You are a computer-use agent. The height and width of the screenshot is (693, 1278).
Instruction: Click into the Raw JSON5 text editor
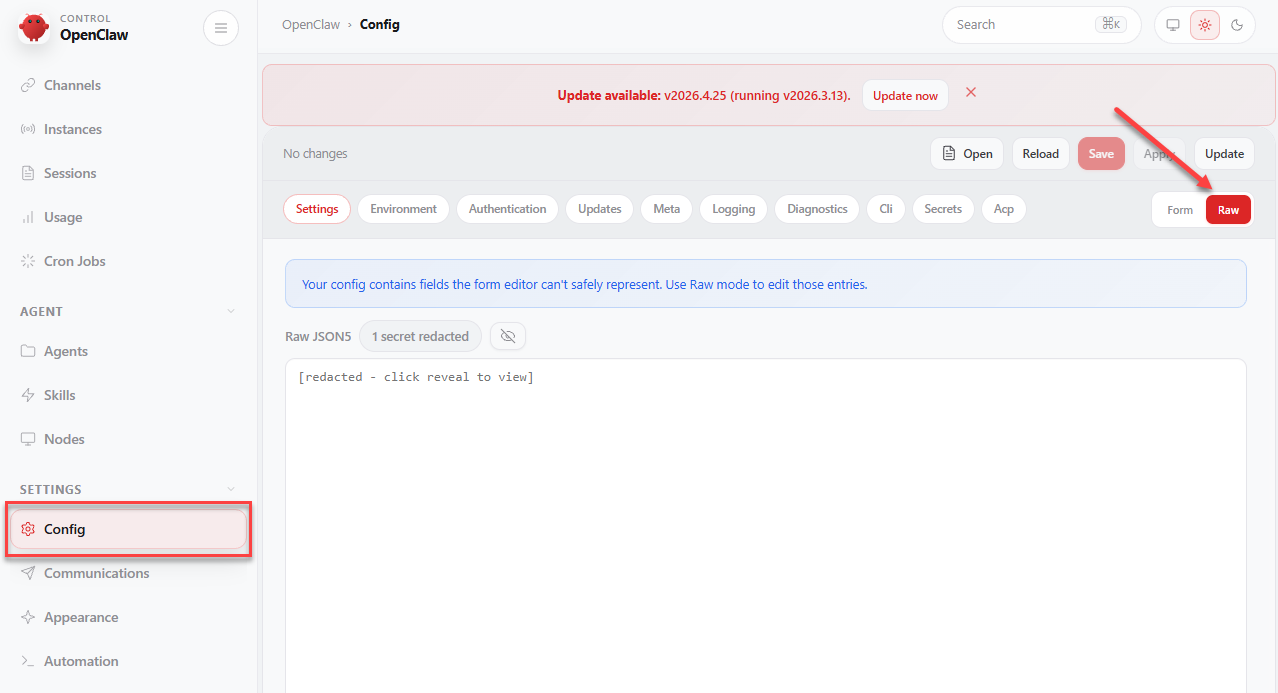click(x=766, y=526)
